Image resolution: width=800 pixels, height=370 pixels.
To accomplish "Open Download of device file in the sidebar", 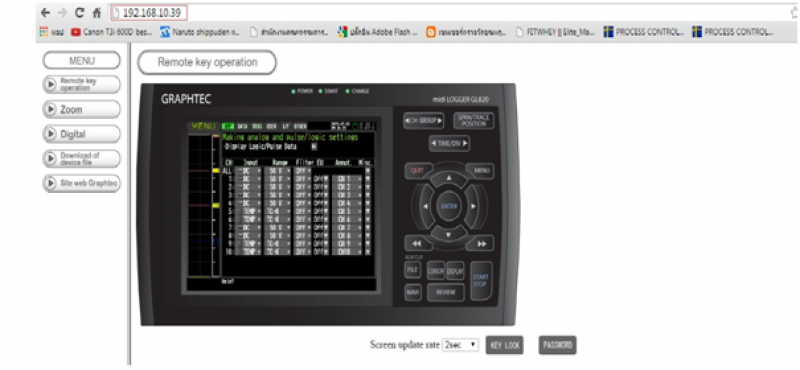I will 82,159.
